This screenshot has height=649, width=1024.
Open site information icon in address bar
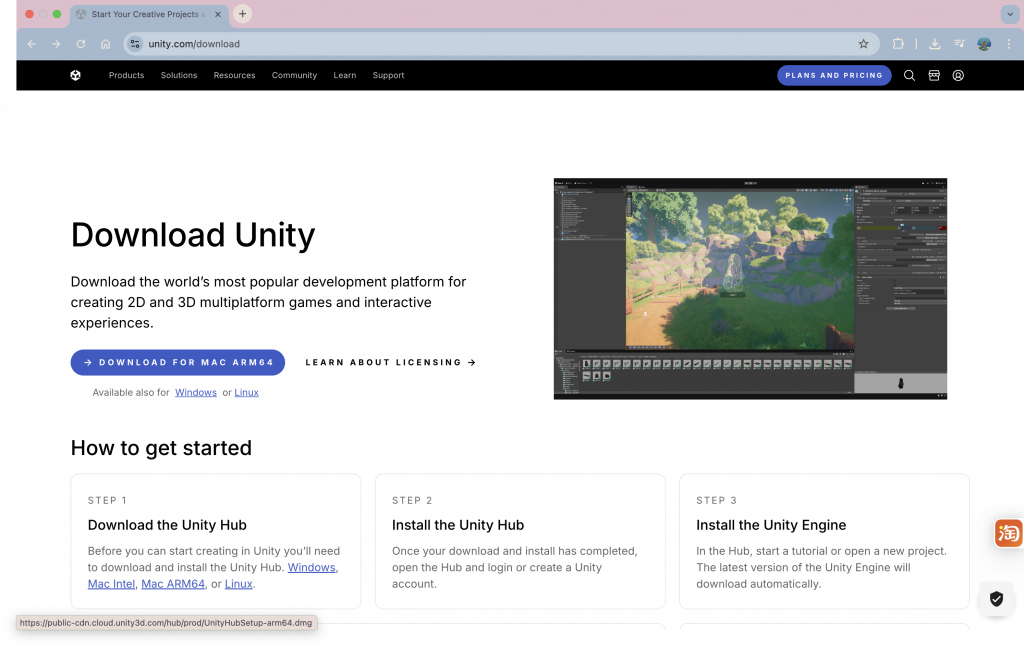(x=135, y=44)
